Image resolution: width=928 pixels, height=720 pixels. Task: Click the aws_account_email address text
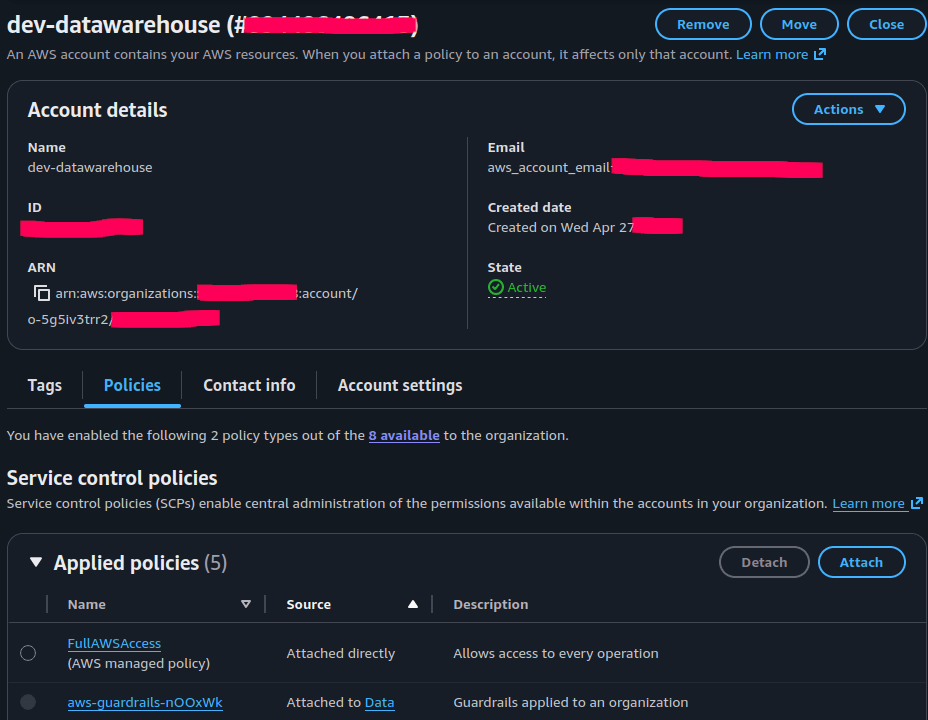click(x=549, y=167)
